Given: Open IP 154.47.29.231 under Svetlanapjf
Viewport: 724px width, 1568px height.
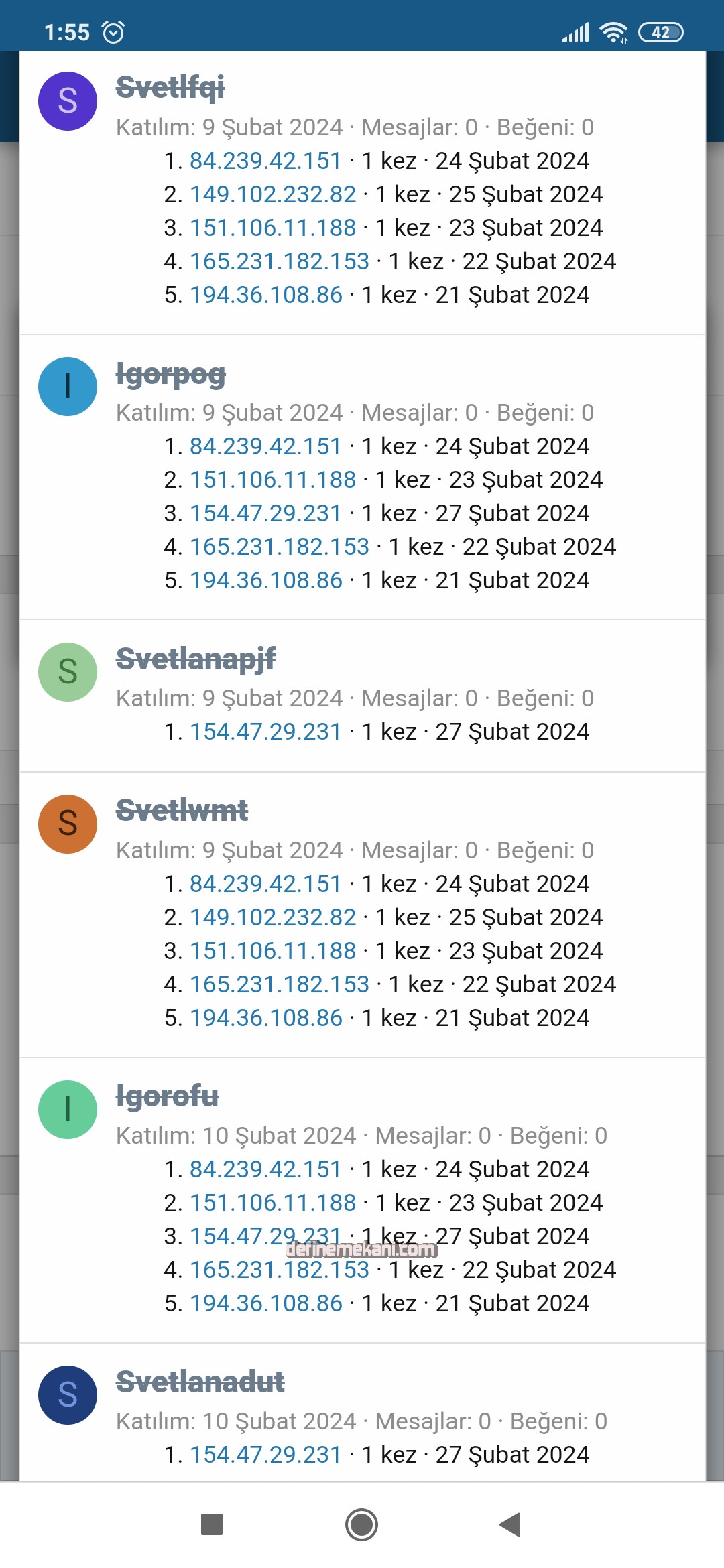Looking at the screenshot, I should tap(266, 732).
